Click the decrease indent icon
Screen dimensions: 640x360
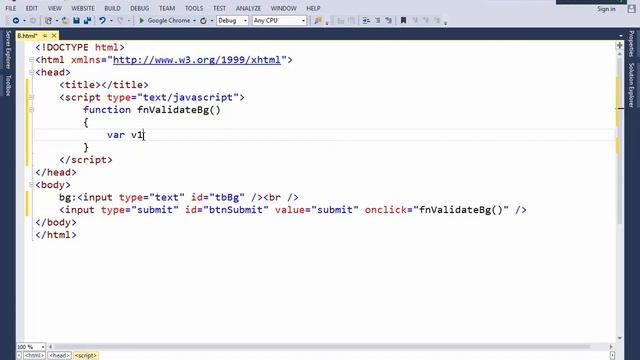[x=378, y=20]
